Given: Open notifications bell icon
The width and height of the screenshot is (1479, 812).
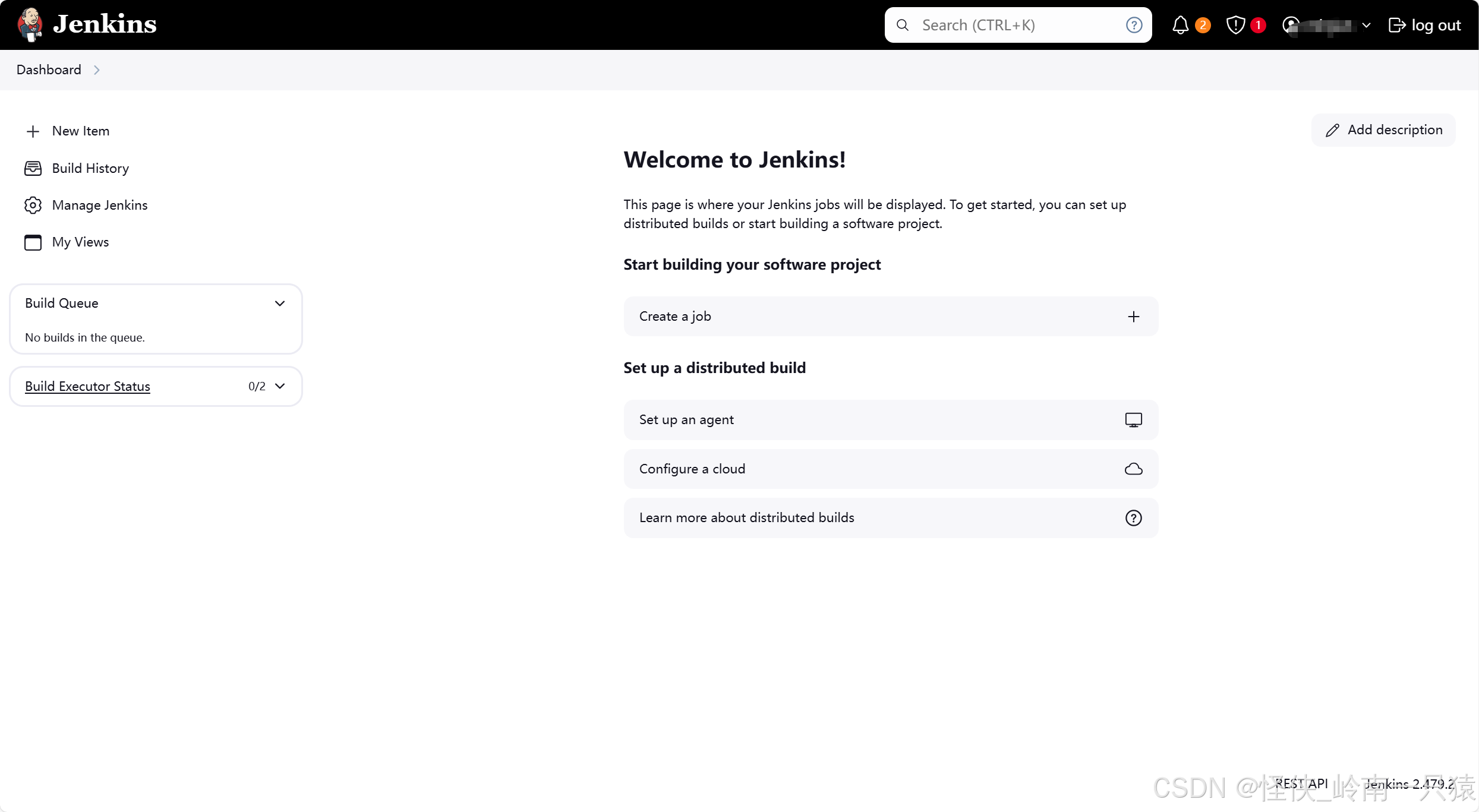Looking at the screenshot, I should 1180,25.
